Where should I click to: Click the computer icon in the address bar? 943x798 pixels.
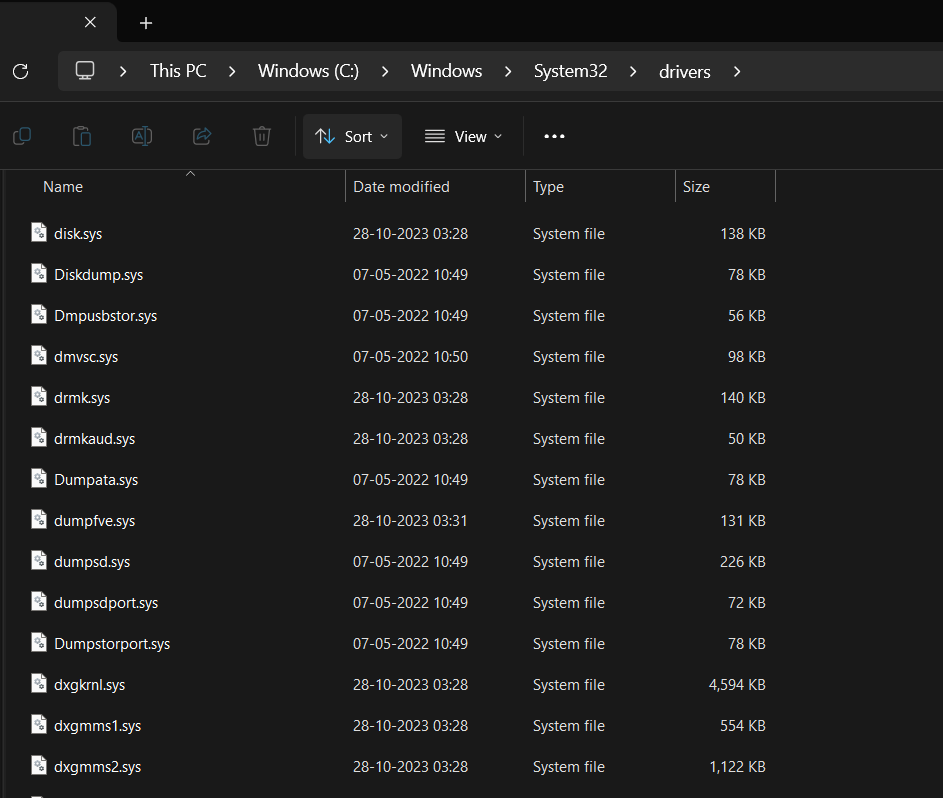pos(85,71)
